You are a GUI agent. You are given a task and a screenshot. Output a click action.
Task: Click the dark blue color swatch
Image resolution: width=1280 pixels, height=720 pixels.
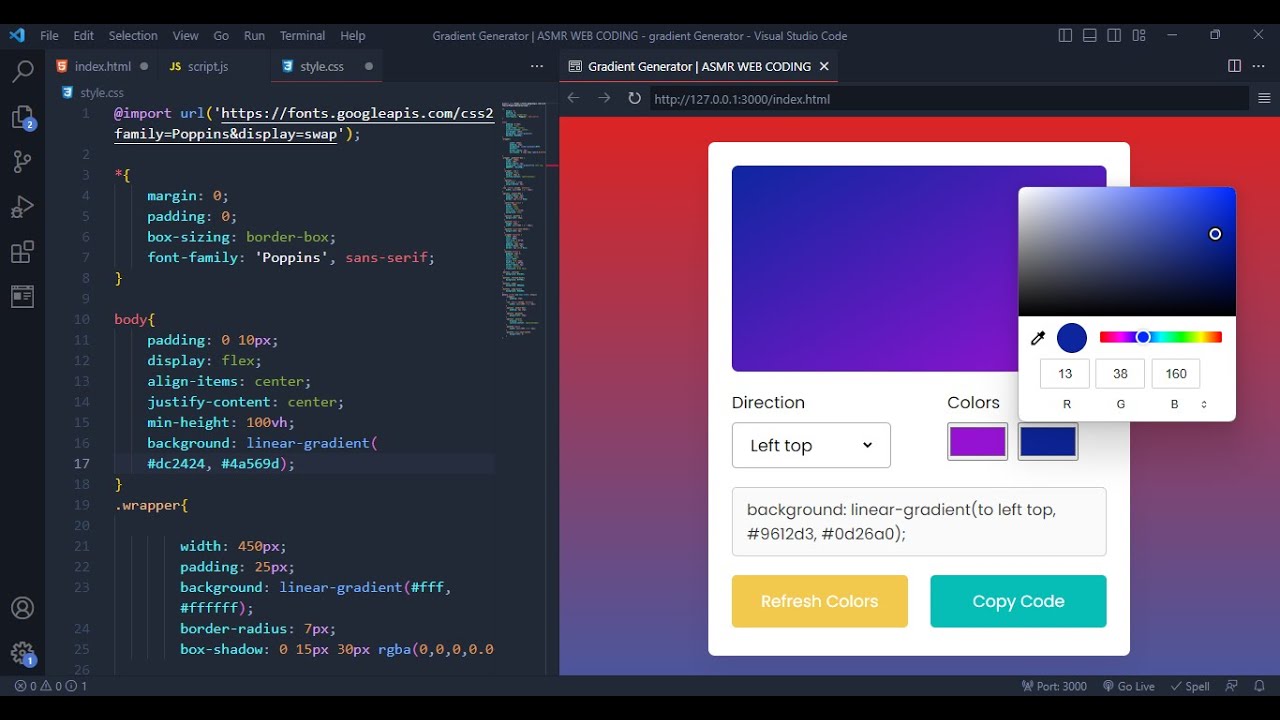(x=1048, y=442)
